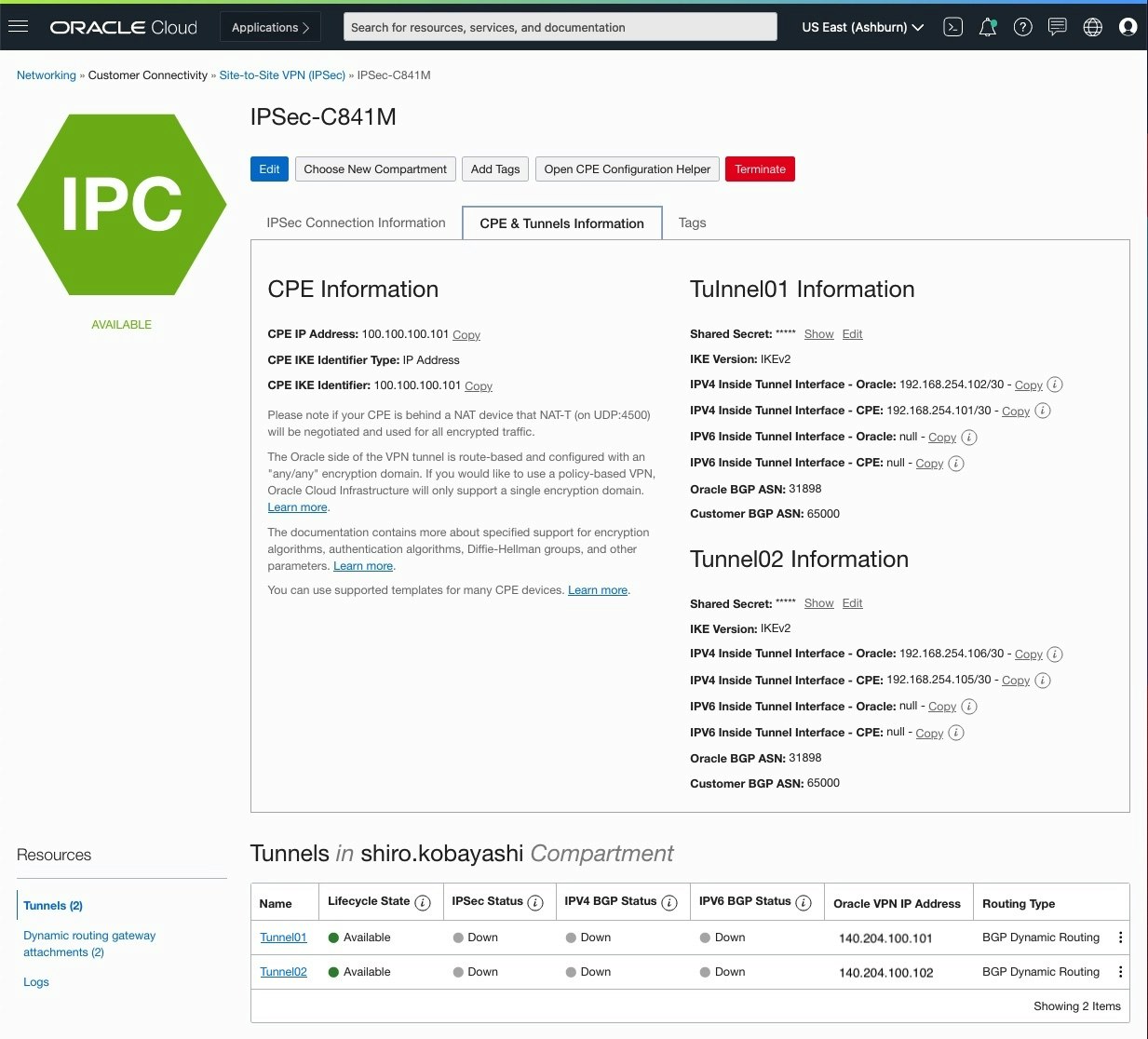Viewport: 1148px width, 1039px height.
Task: Open Tunnel01 link in tunnels table
Action: 283,938
